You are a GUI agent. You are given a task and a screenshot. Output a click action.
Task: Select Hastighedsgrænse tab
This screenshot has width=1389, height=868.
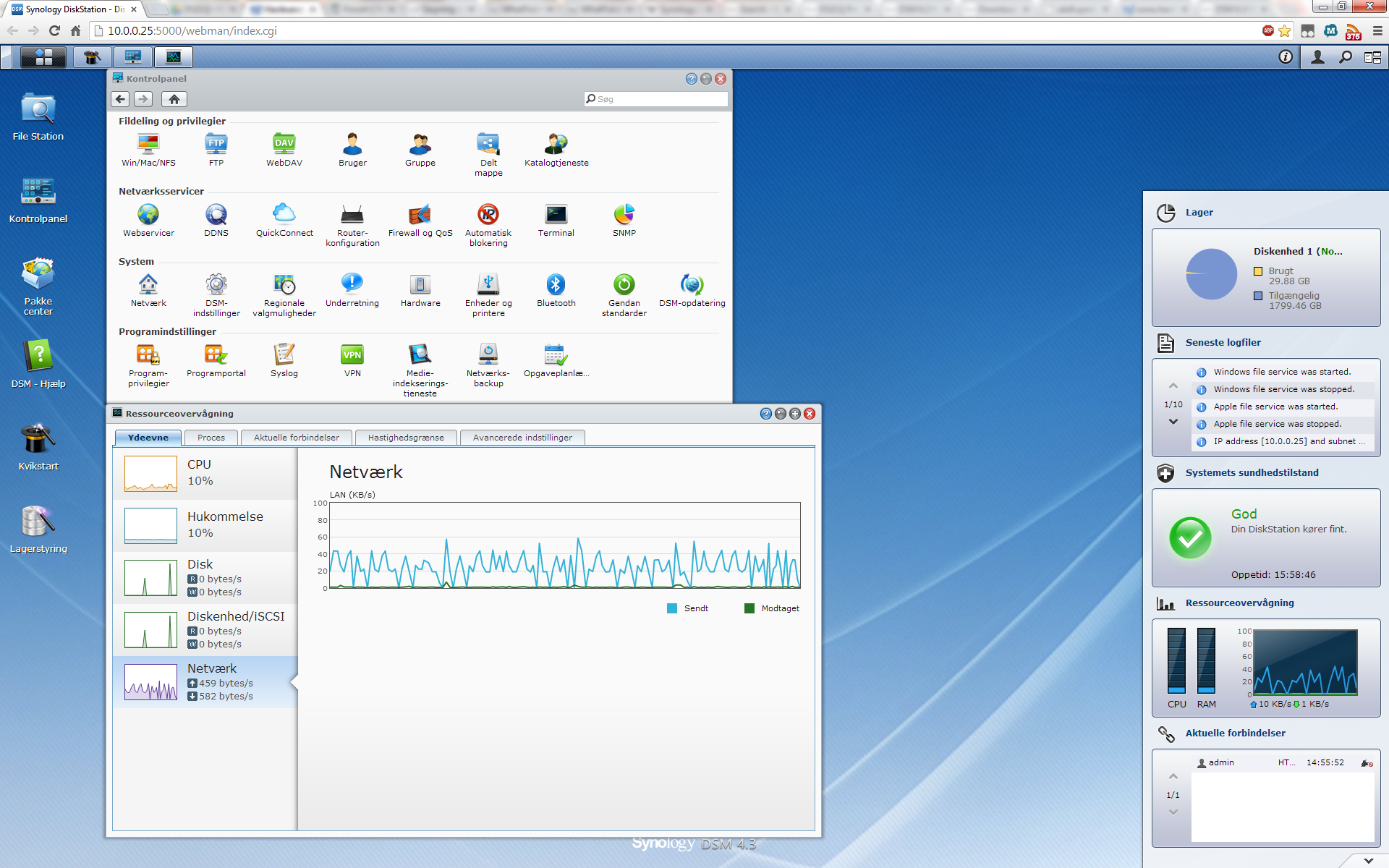pyautogui.click(x=406, y=438)
